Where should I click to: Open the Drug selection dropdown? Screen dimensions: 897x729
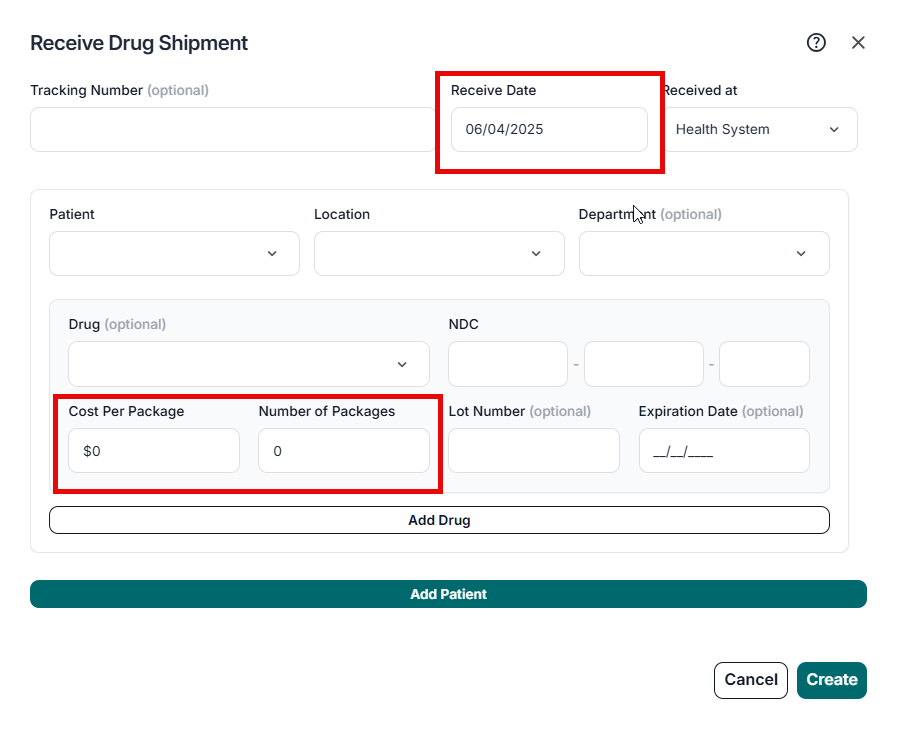coord(249,364)
